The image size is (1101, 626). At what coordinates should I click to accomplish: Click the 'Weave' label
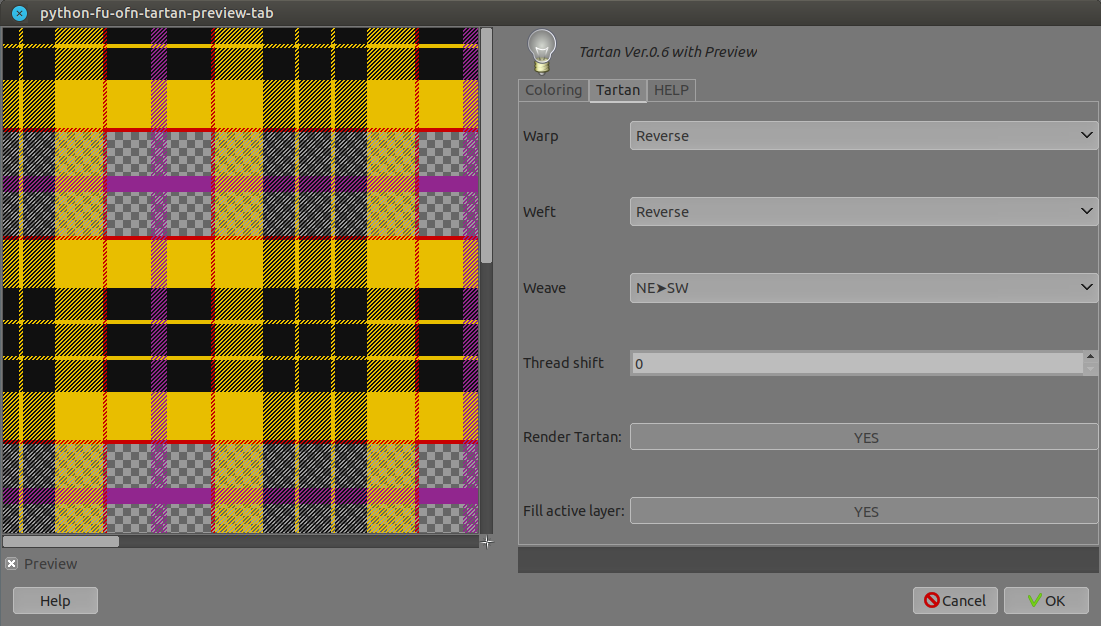point(544,288)
